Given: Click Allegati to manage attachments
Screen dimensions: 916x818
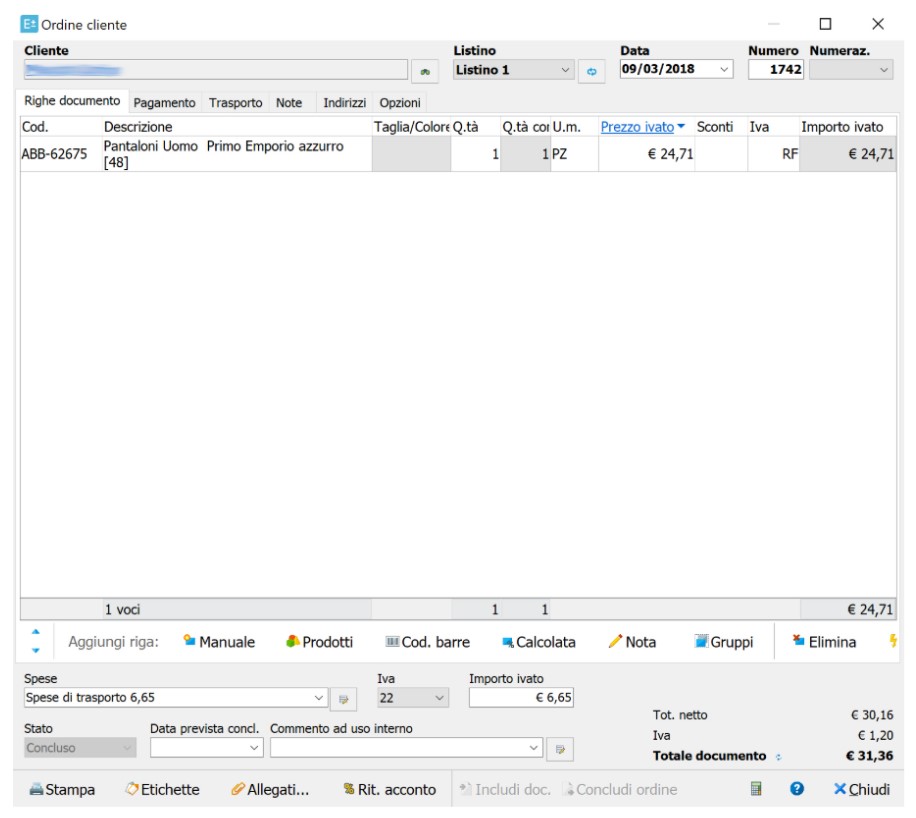Looking at the screenshot, I should coord(269,789).
